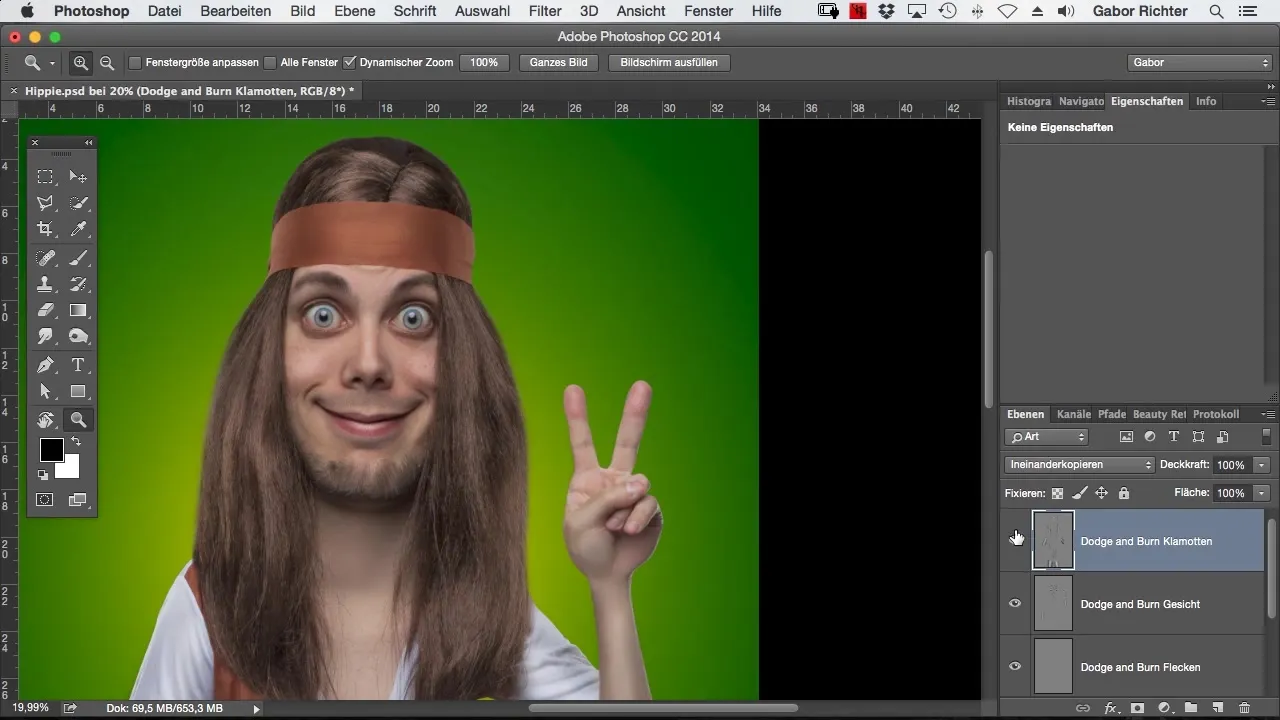
Task: Select the Polygonal Lasso tool
Action: tap(45, 203)
